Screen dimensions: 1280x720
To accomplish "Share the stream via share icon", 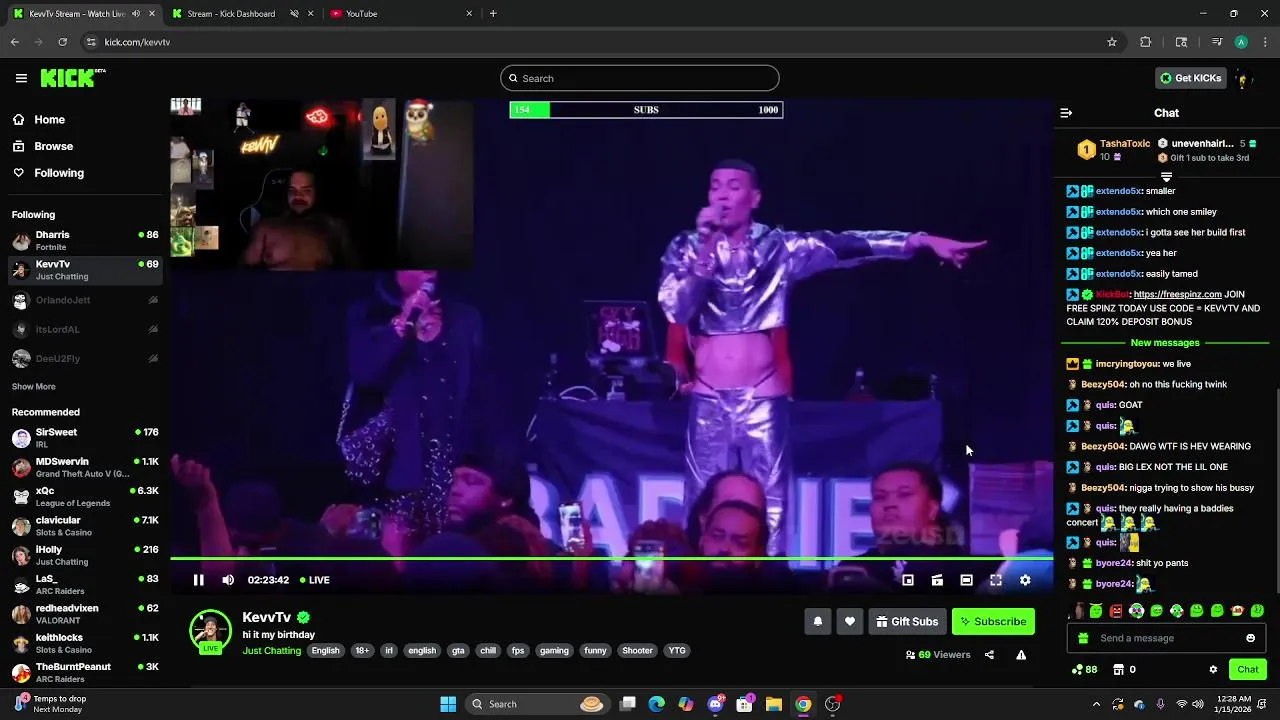I will (x=989, y=655).
